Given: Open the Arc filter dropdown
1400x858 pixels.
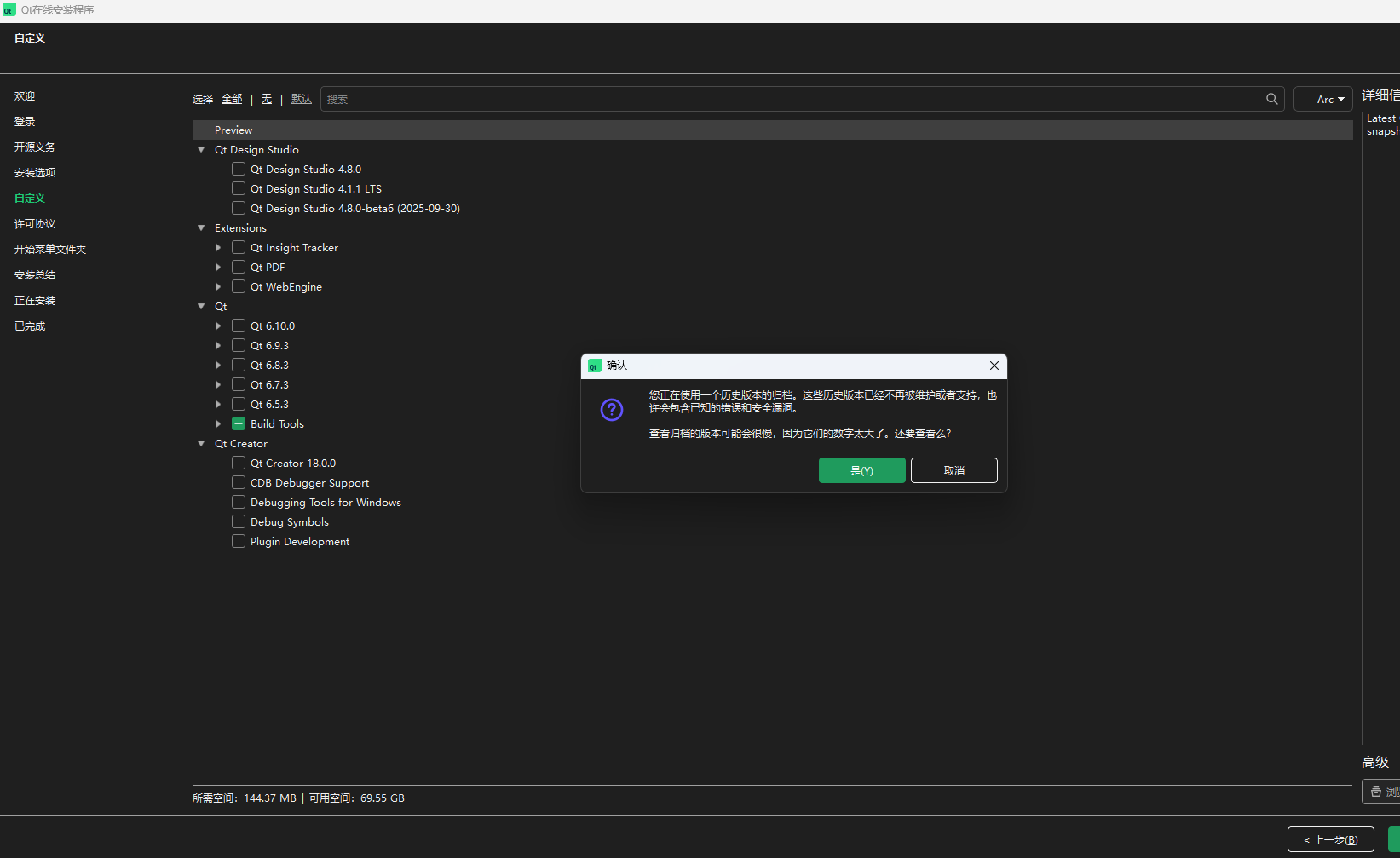Looking at the screenshot, I should [x=1322, y=99].
